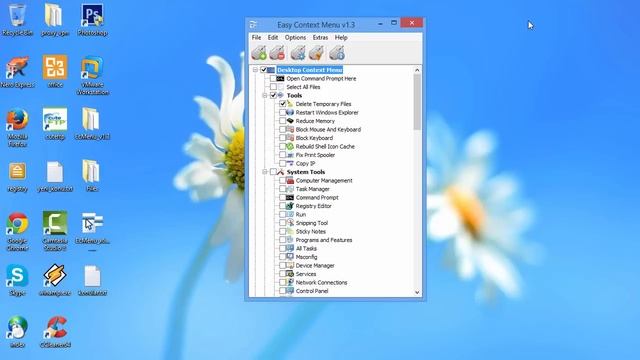Select the VMware Workstation desktop shortcut

pos(92,76)
